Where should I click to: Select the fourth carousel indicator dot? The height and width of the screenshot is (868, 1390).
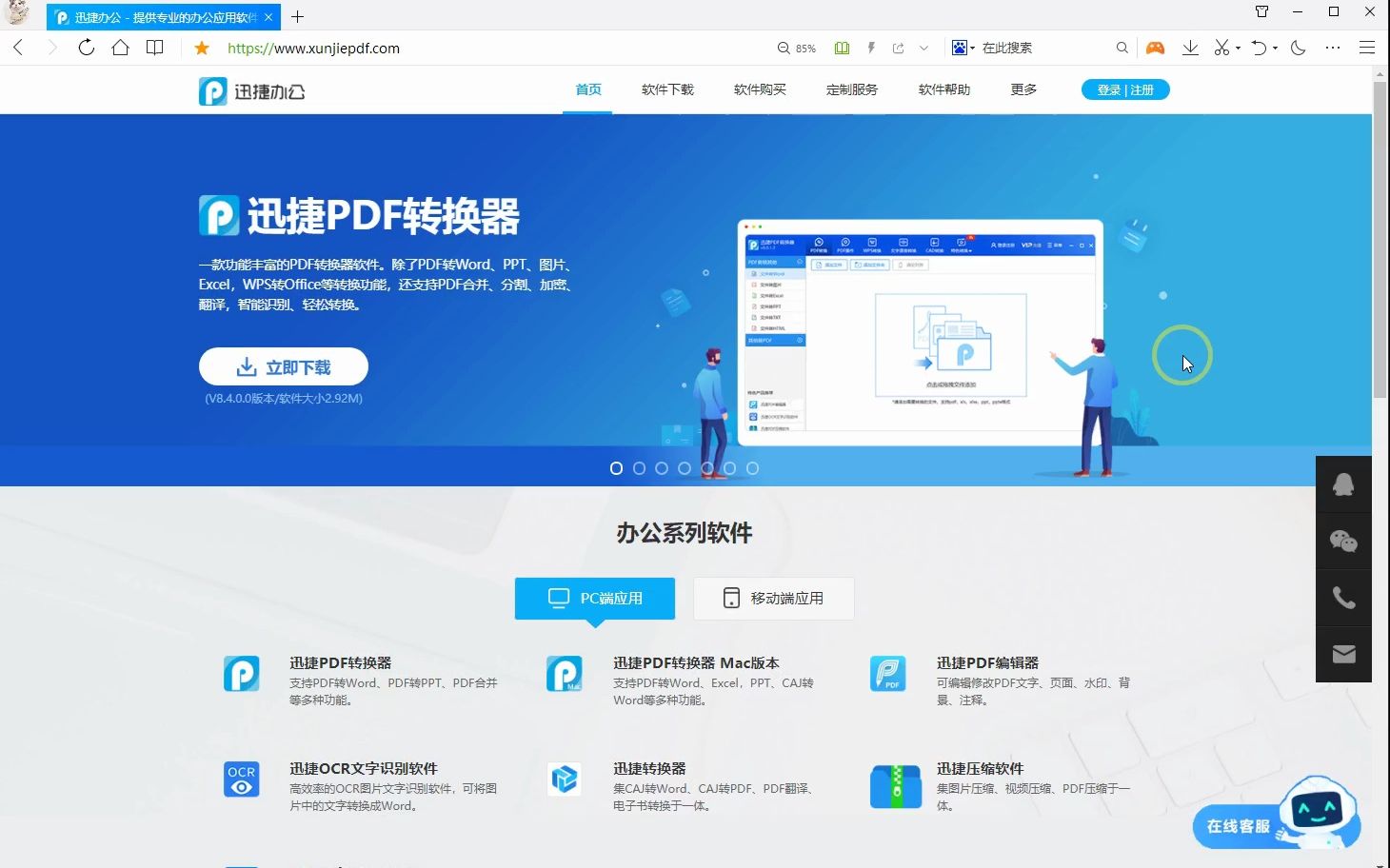[x=685, y=468]
